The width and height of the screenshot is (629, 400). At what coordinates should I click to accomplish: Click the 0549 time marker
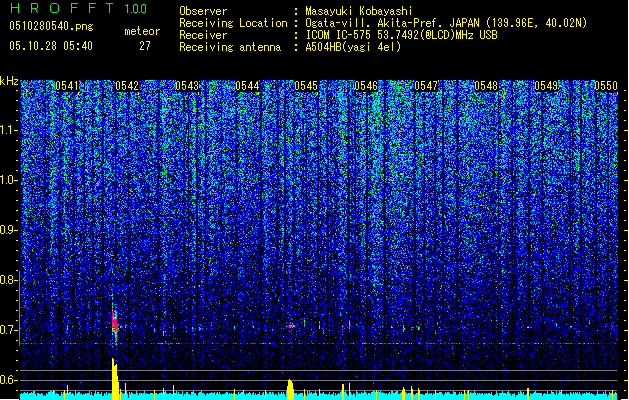click(x=546, y=86)
